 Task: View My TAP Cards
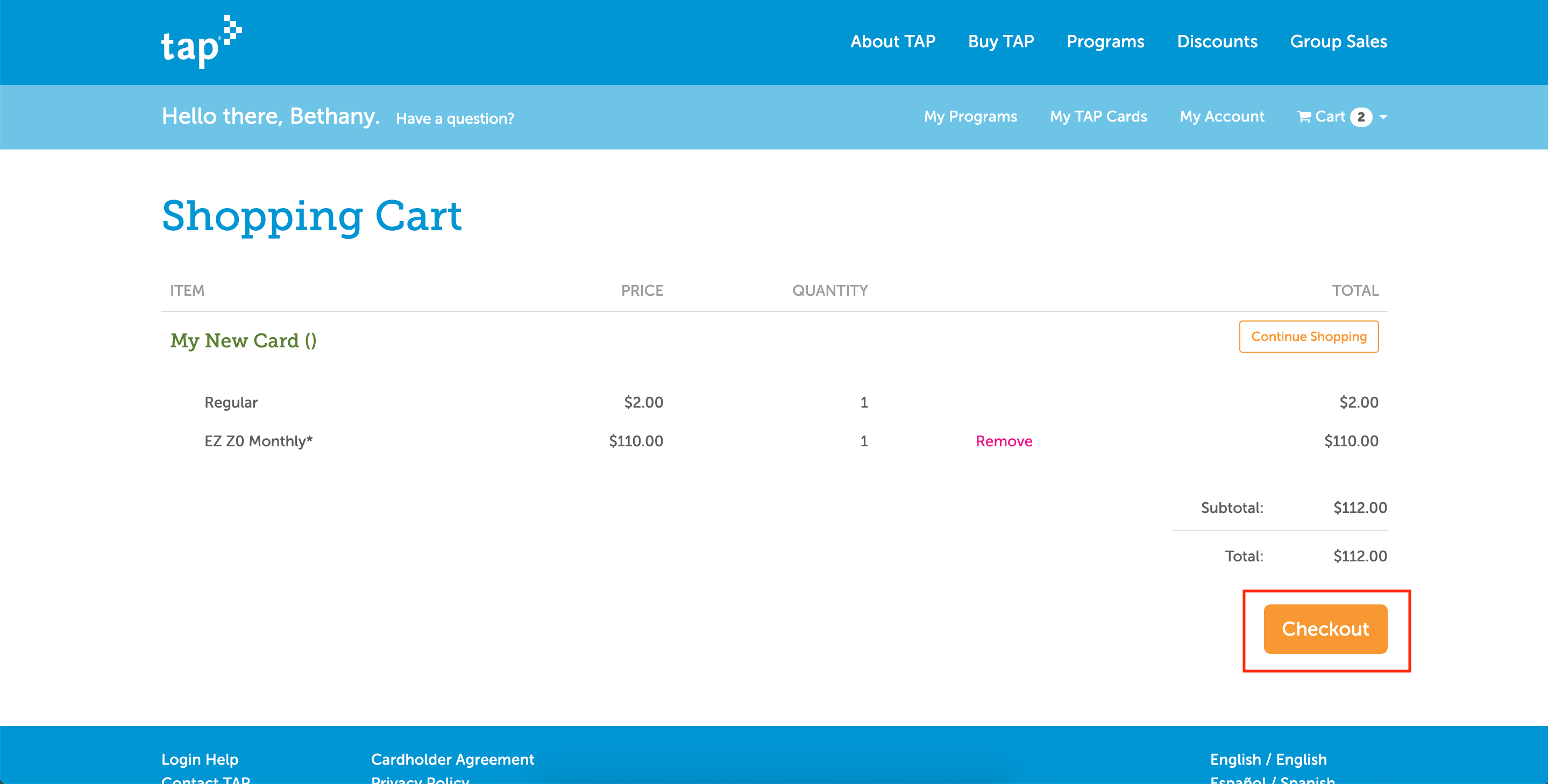[x=1098, y=117]
